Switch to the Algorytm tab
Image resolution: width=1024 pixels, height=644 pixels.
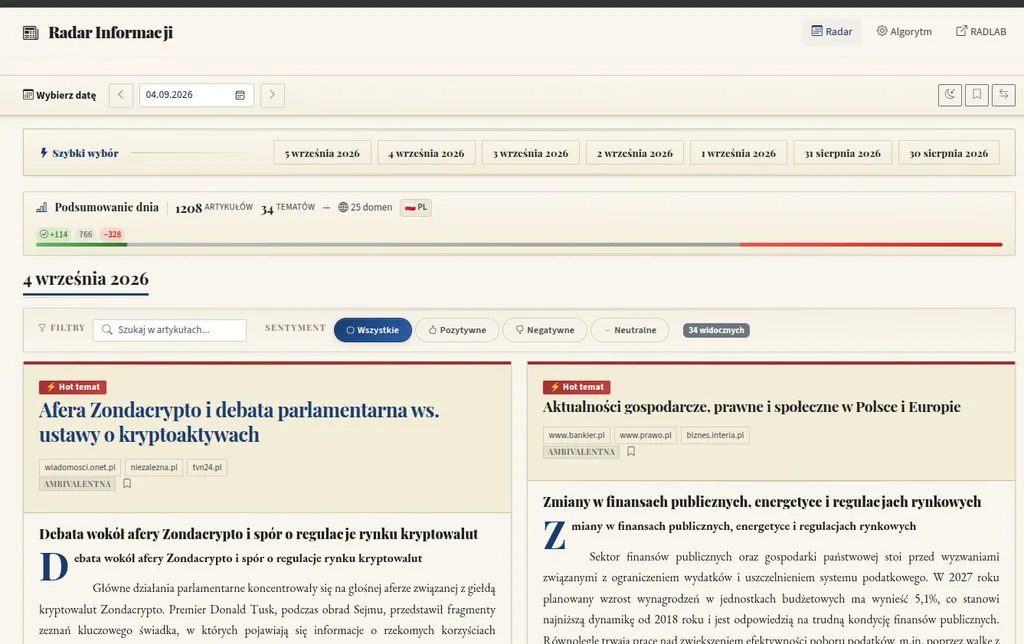coord(904,31)
